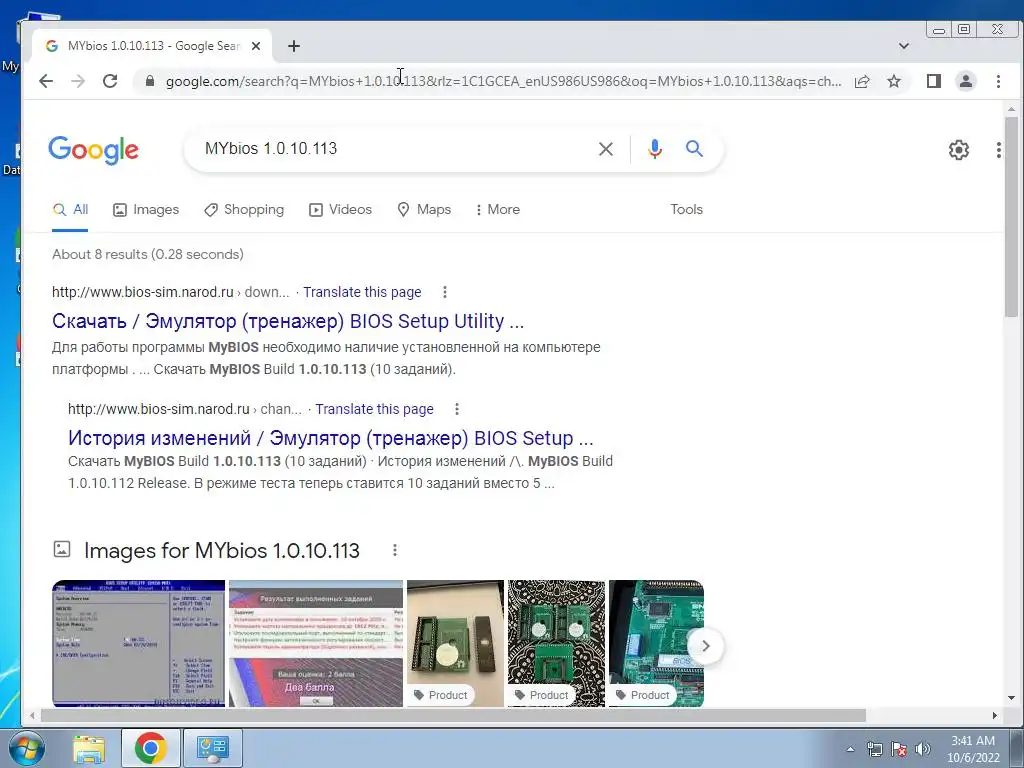Switch to the Images results tab
This screenshot has height=768, width=1024.
(x=146, y=210)
